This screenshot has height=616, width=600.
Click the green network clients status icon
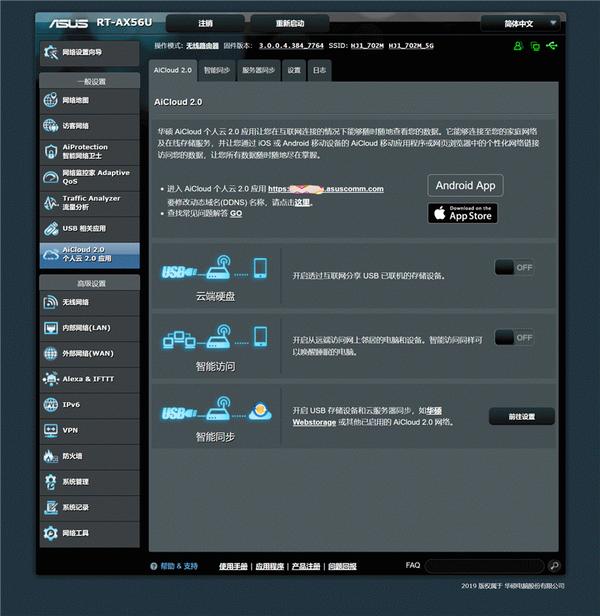[x=535, y=46]
